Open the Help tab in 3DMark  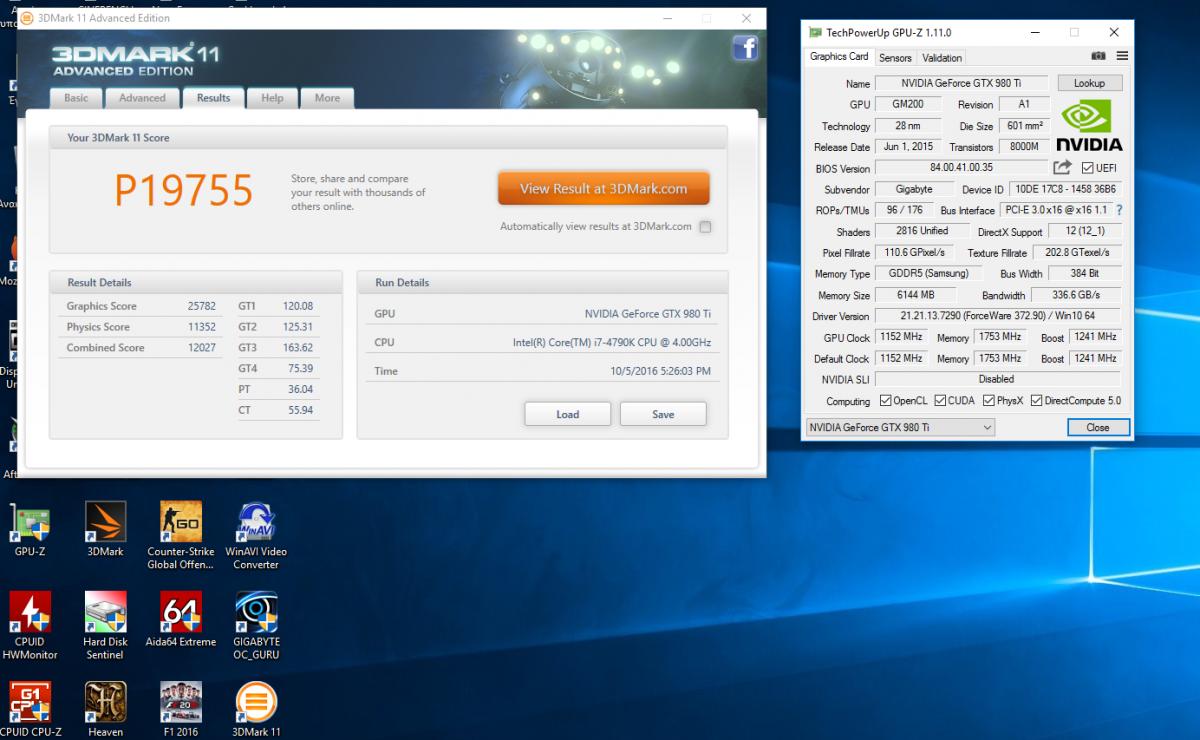pyautogui.click(x=272, y=98)
